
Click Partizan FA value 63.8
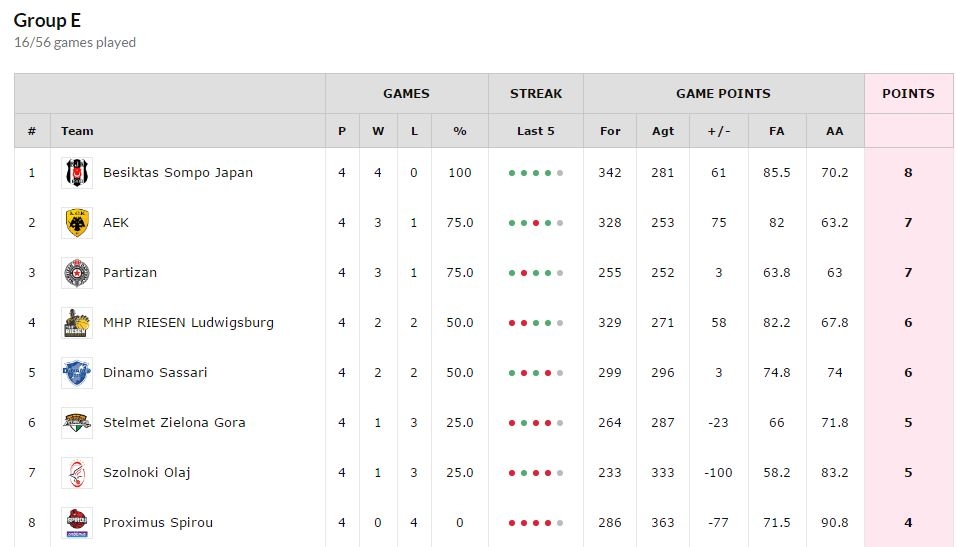pos(777,273)
